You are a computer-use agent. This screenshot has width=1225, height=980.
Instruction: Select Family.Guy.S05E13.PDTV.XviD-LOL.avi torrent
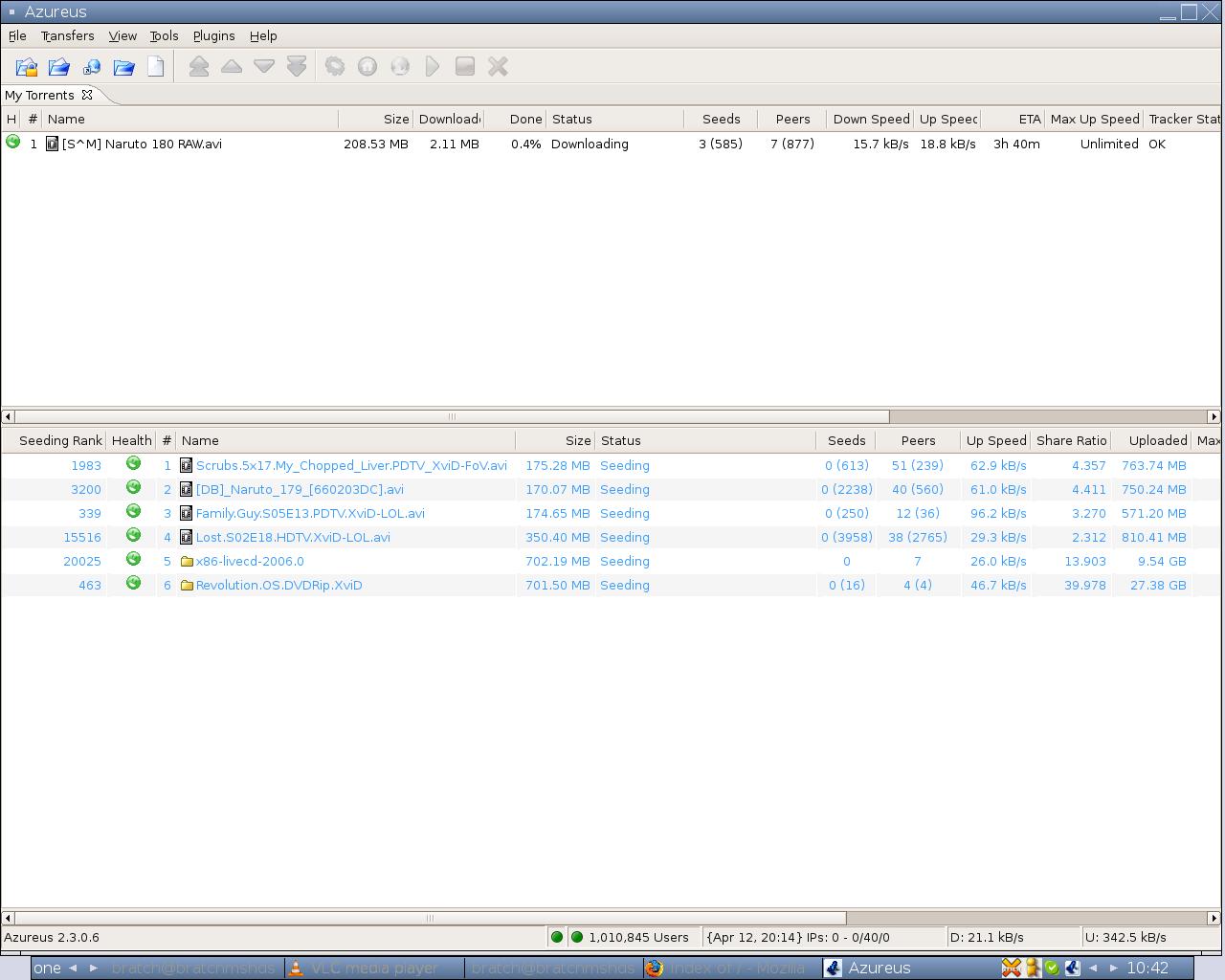(310, 513)
